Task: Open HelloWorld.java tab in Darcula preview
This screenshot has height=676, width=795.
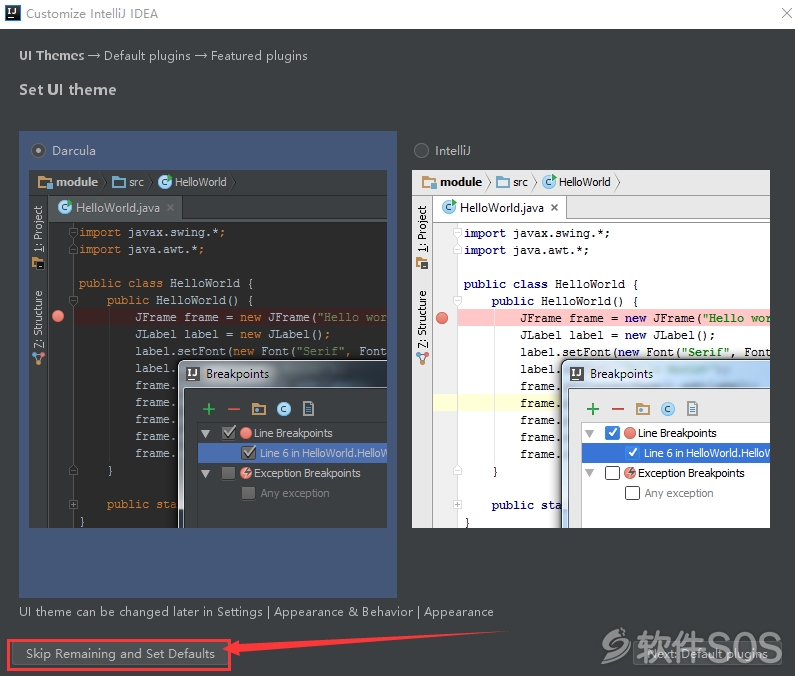Action: click(117, 207)
